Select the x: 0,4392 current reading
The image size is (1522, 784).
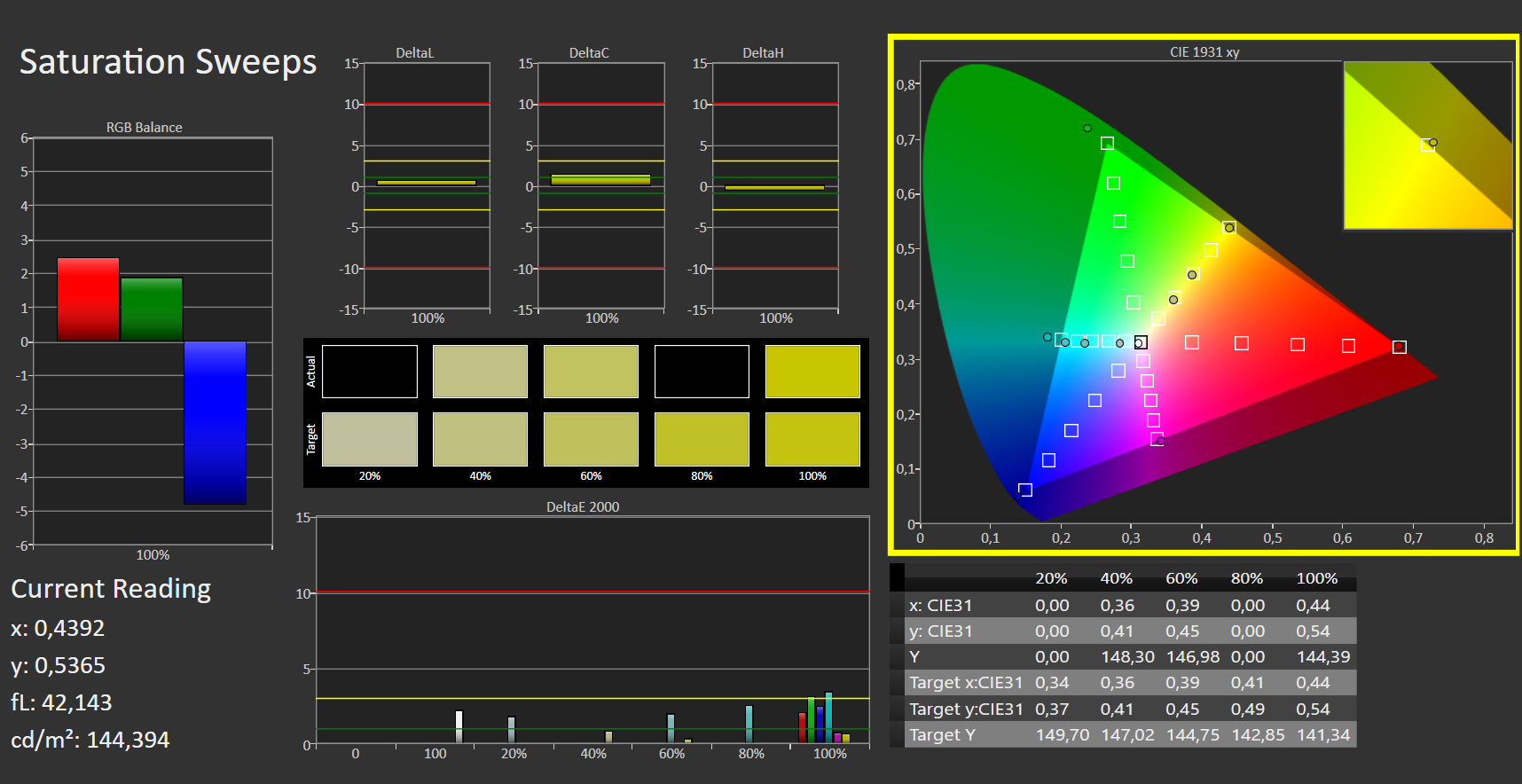[58, 628]
